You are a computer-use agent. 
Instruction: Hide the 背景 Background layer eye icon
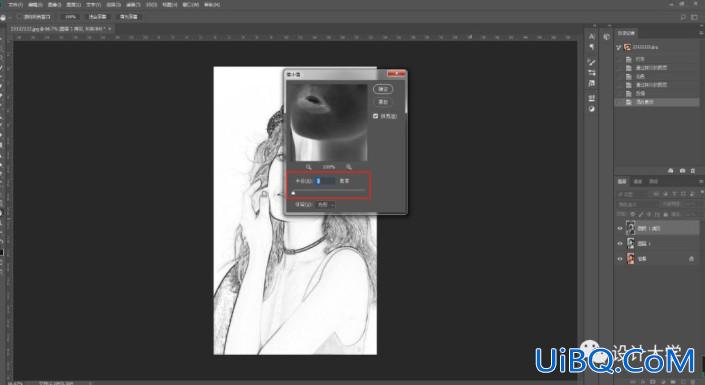tap(620, 259)
